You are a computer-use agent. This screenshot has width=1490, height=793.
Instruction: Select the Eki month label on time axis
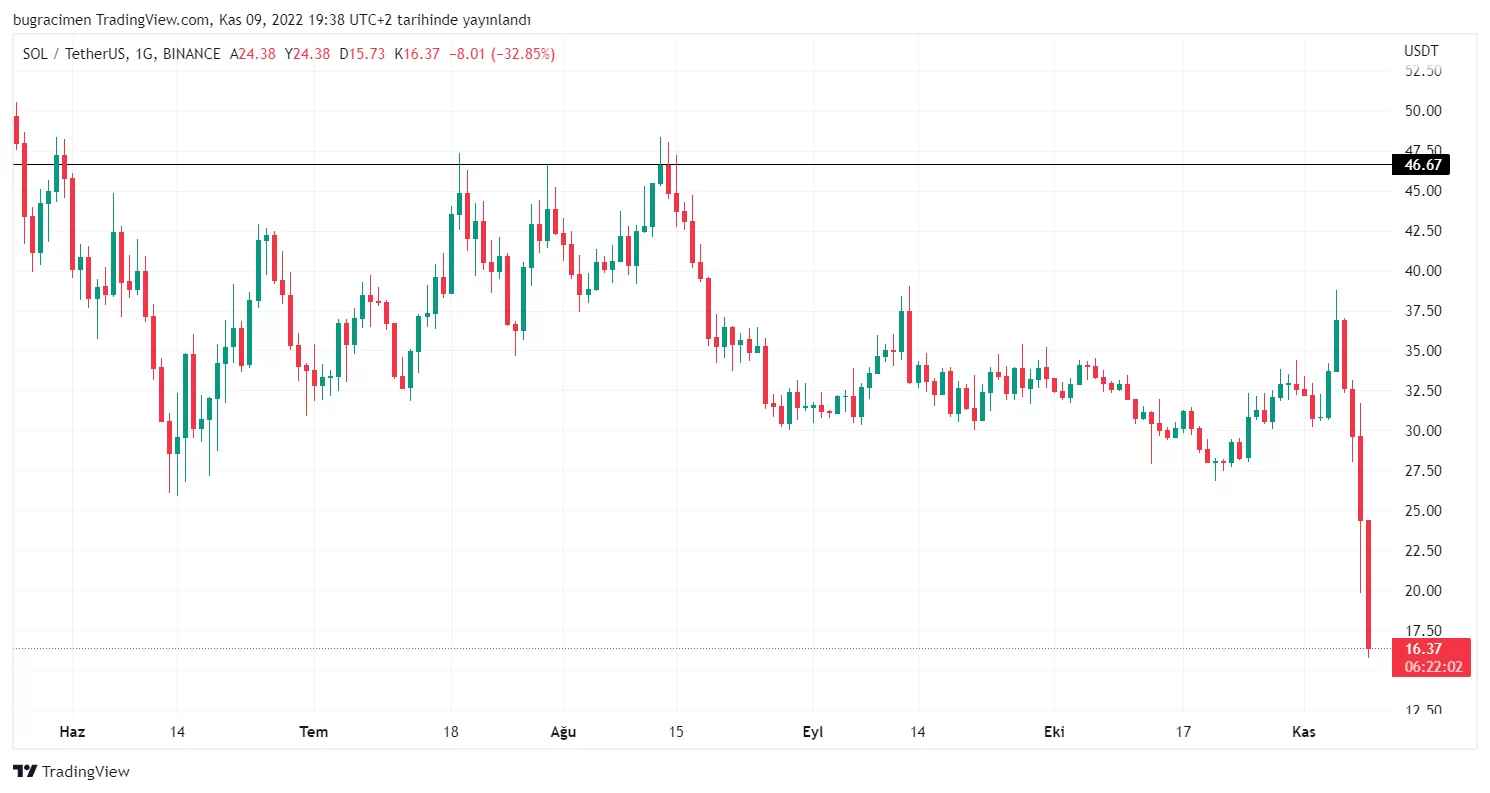pos(1054,732)
